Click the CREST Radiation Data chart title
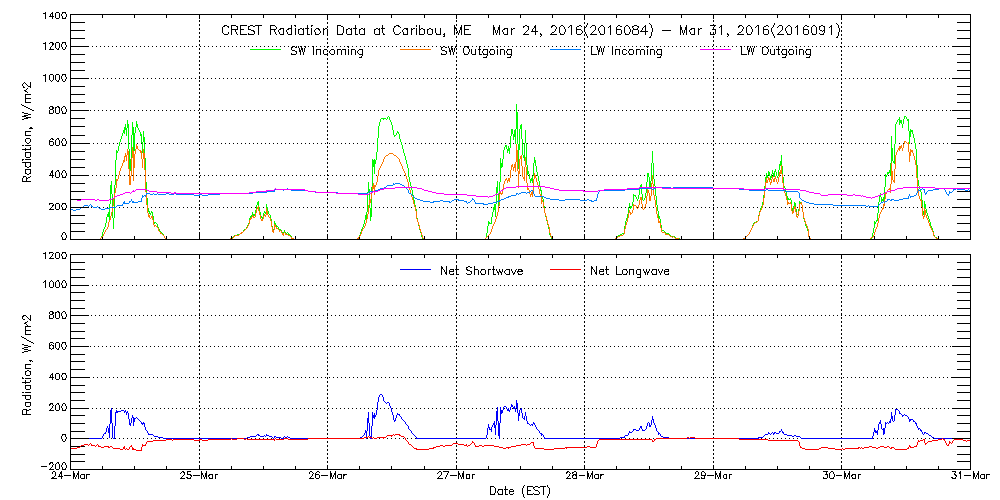The height and width of the screenshot is (500, 1000). pos(531,31)
